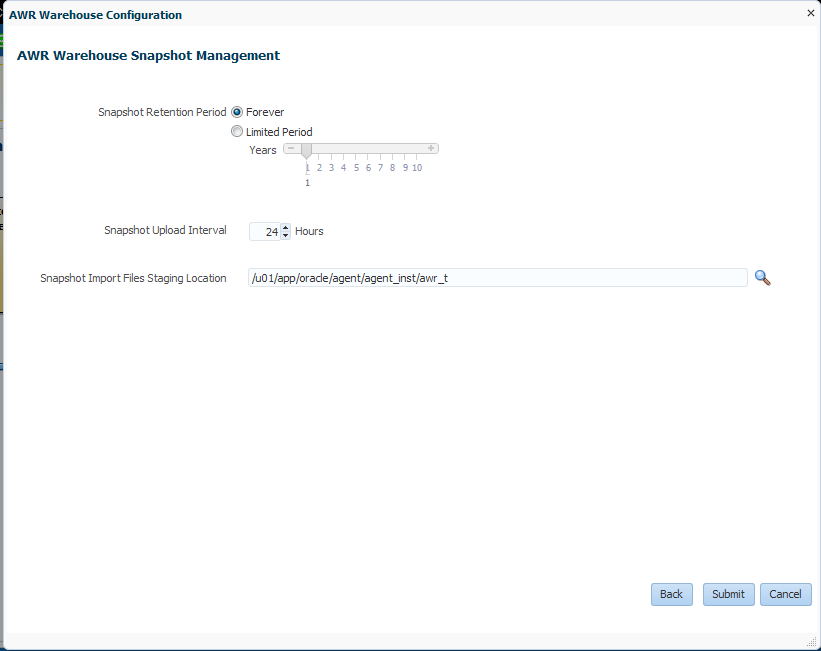The height and width of the screenshot is (651, 821).
Task: Click the Staging Location path field
Action: click(498, 278)
